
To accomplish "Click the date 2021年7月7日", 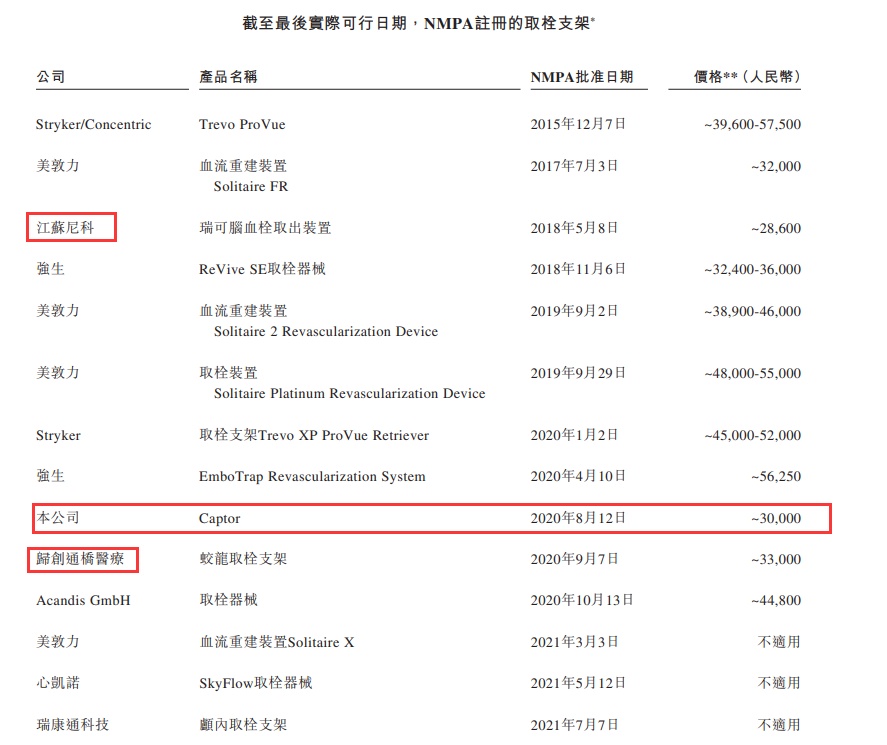I will [574, 725].
